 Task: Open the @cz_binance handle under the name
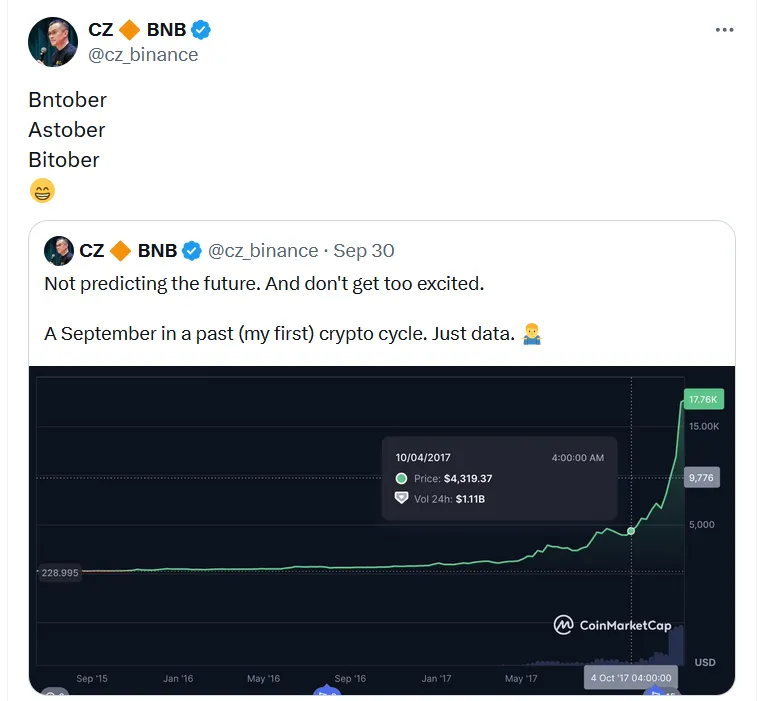click(143, 55)
